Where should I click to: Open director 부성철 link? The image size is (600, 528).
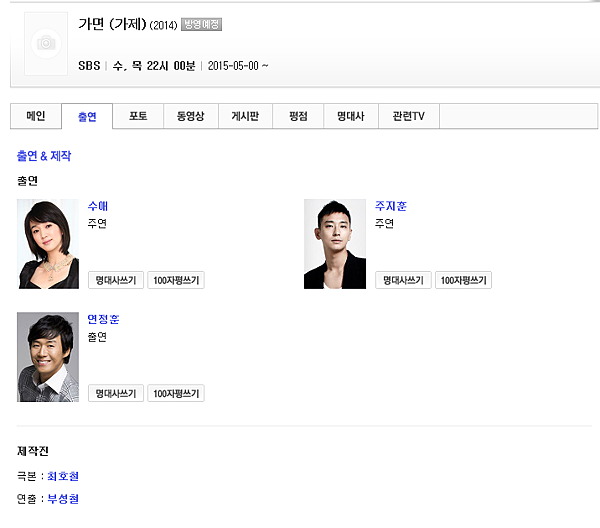pyautogui.click(x=63, y=499)
